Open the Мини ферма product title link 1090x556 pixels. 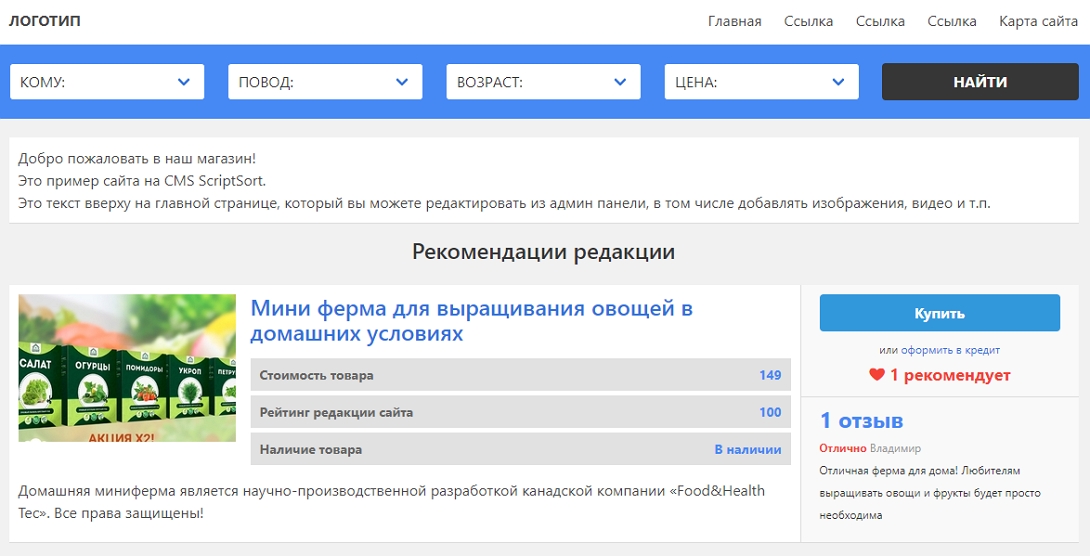471,321
